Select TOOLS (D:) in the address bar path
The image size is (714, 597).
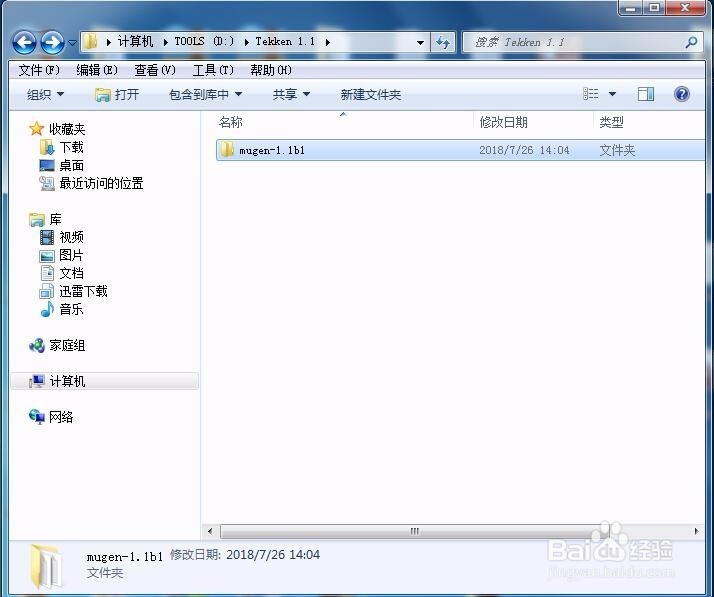[204, 42]
